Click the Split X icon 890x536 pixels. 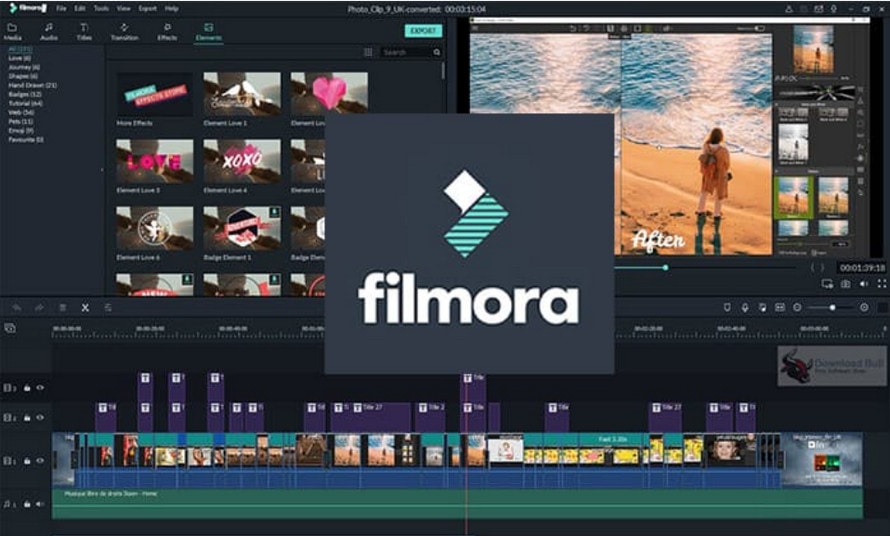(x=85, y=308)
